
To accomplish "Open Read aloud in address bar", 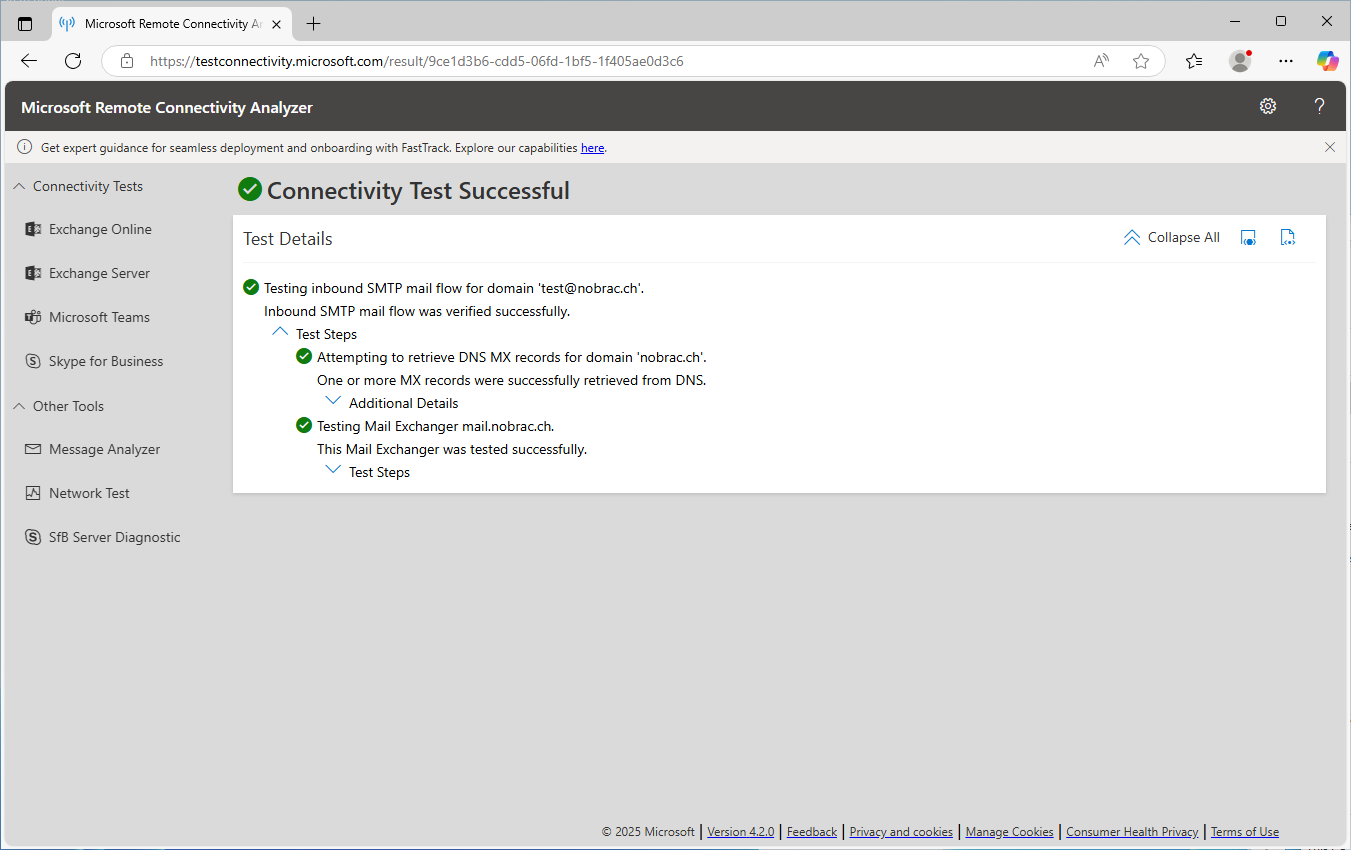I will 1101,61.
